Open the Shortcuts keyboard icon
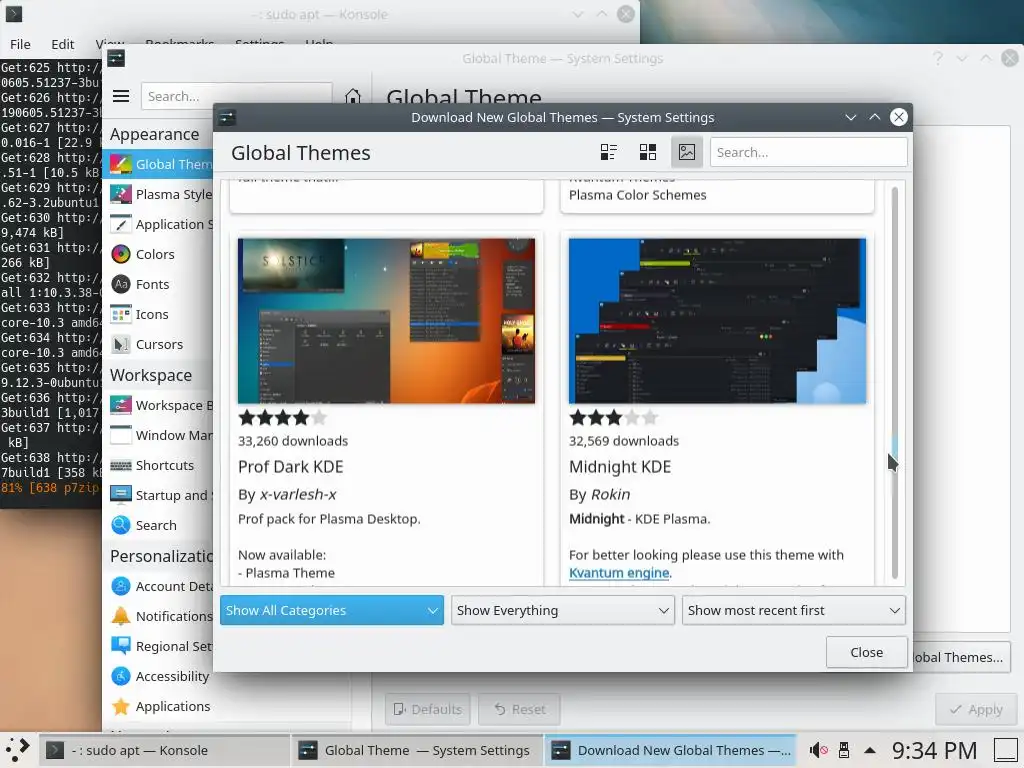 point(121,465)
